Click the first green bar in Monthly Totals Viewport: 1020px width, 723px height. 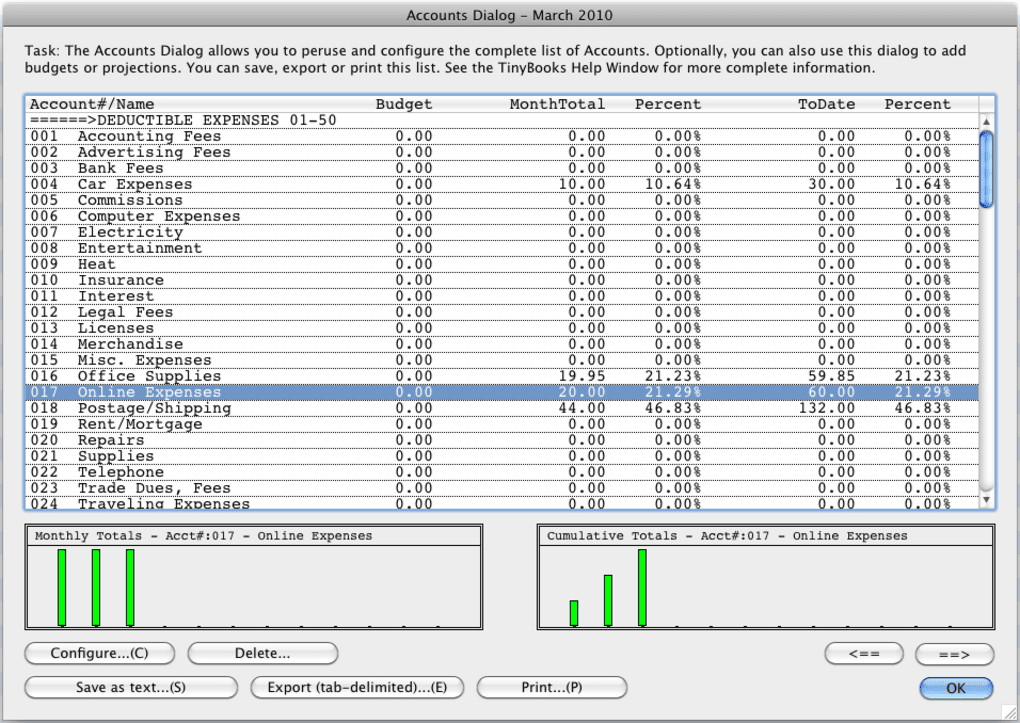(x=62, y=588)
